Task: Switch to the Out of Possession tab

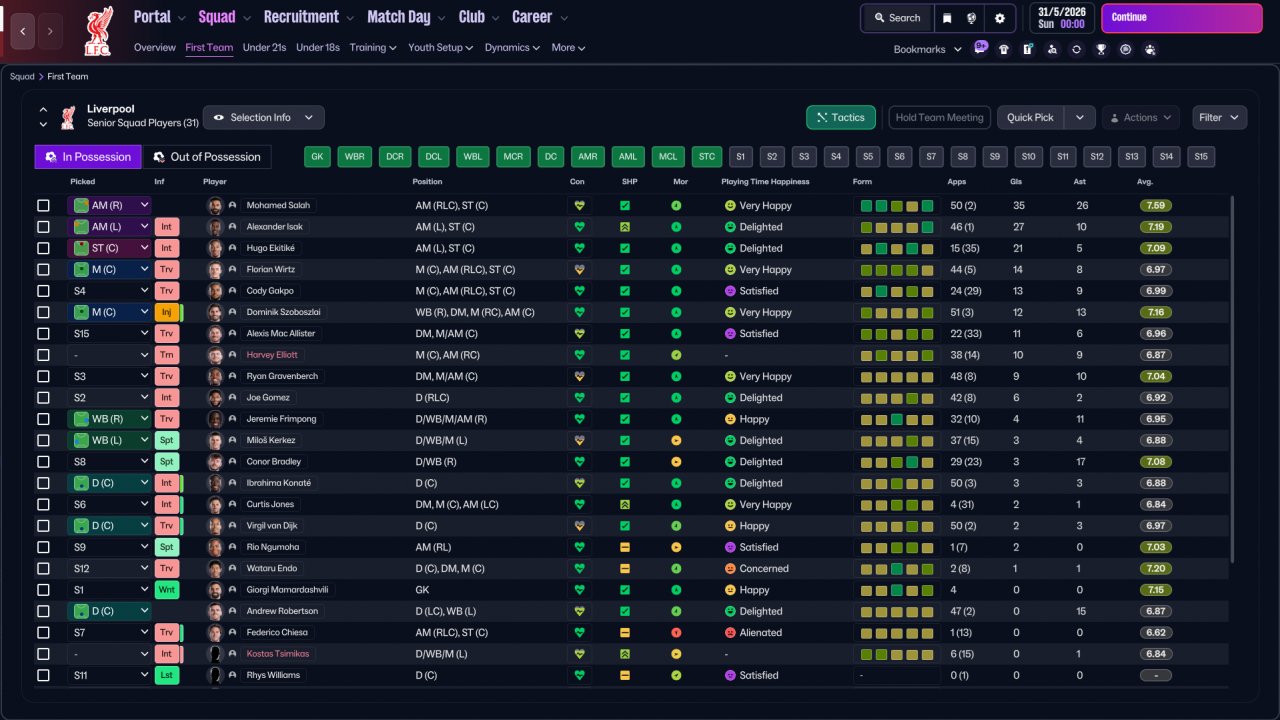Action: tap(207, 157)
